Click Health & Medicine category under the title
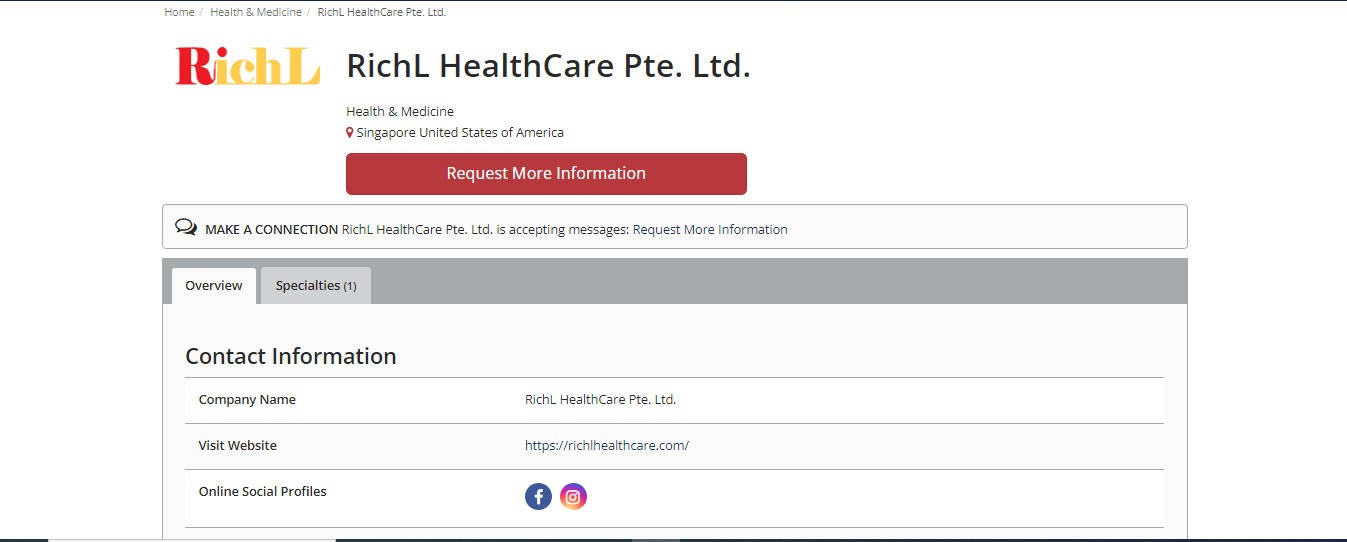1347x542 pixels. [400, 111]
